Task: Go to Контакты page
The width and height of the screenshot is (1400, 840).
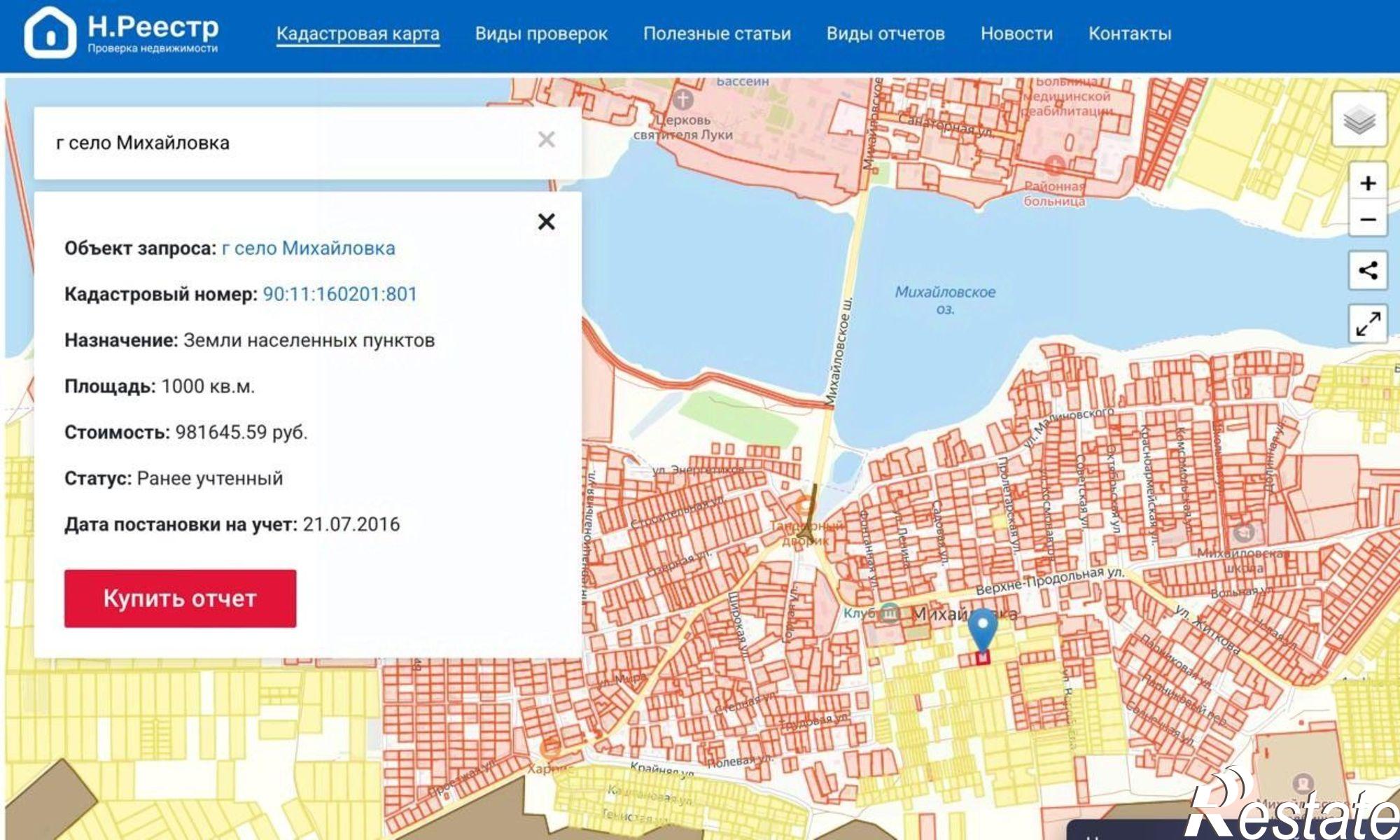Action: [x=1129, y=34]
